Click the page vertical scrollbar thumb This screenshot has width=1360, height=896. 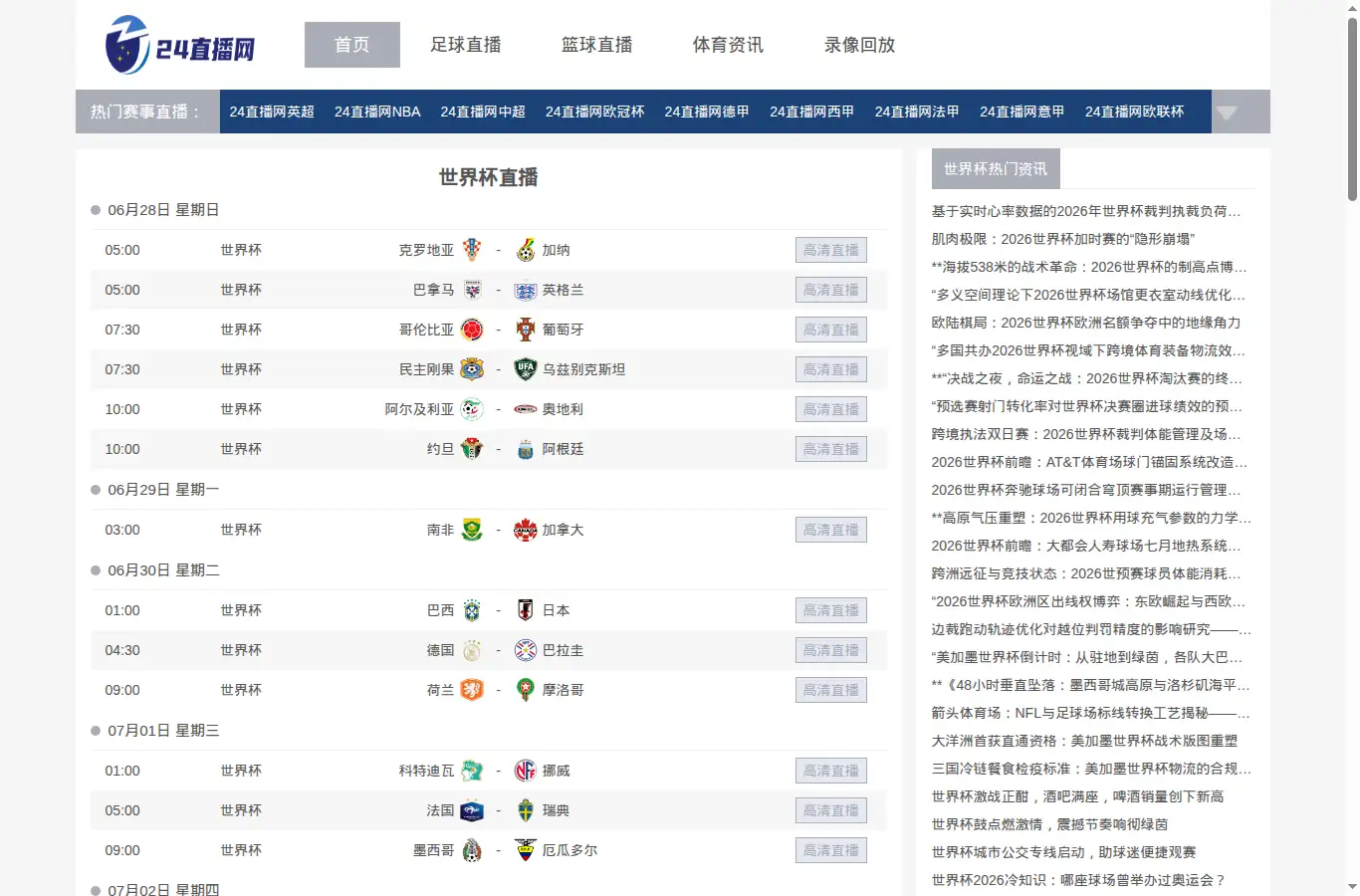[1352, 108]
